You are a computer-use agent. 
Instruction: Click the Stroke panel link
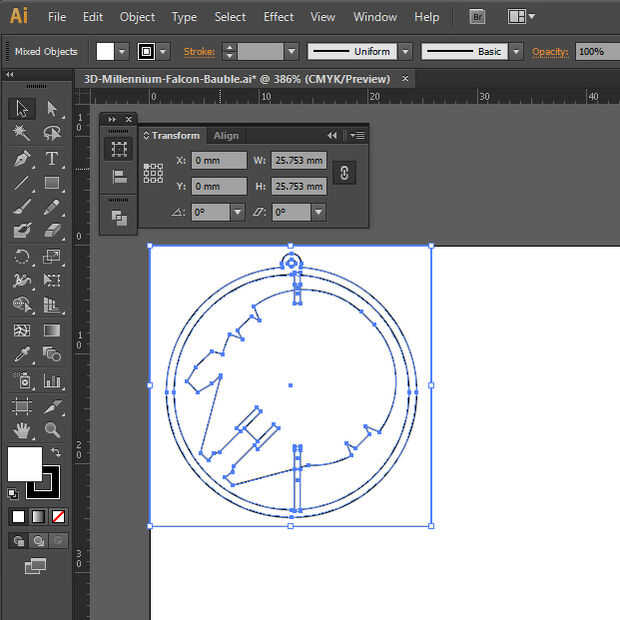click(x=199, y=51)
